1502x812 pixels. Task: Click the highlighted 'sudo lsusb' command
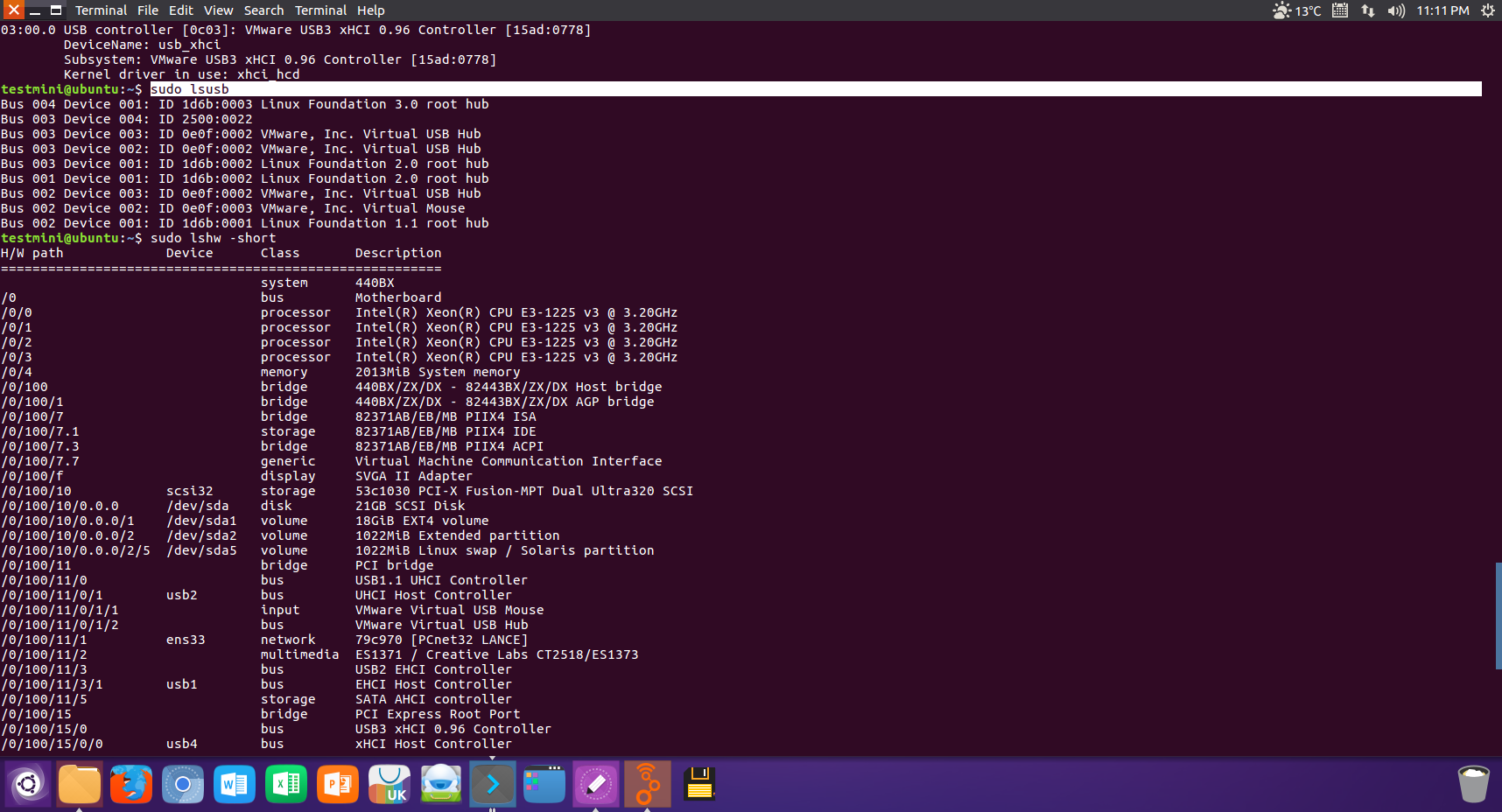[190, 89]
